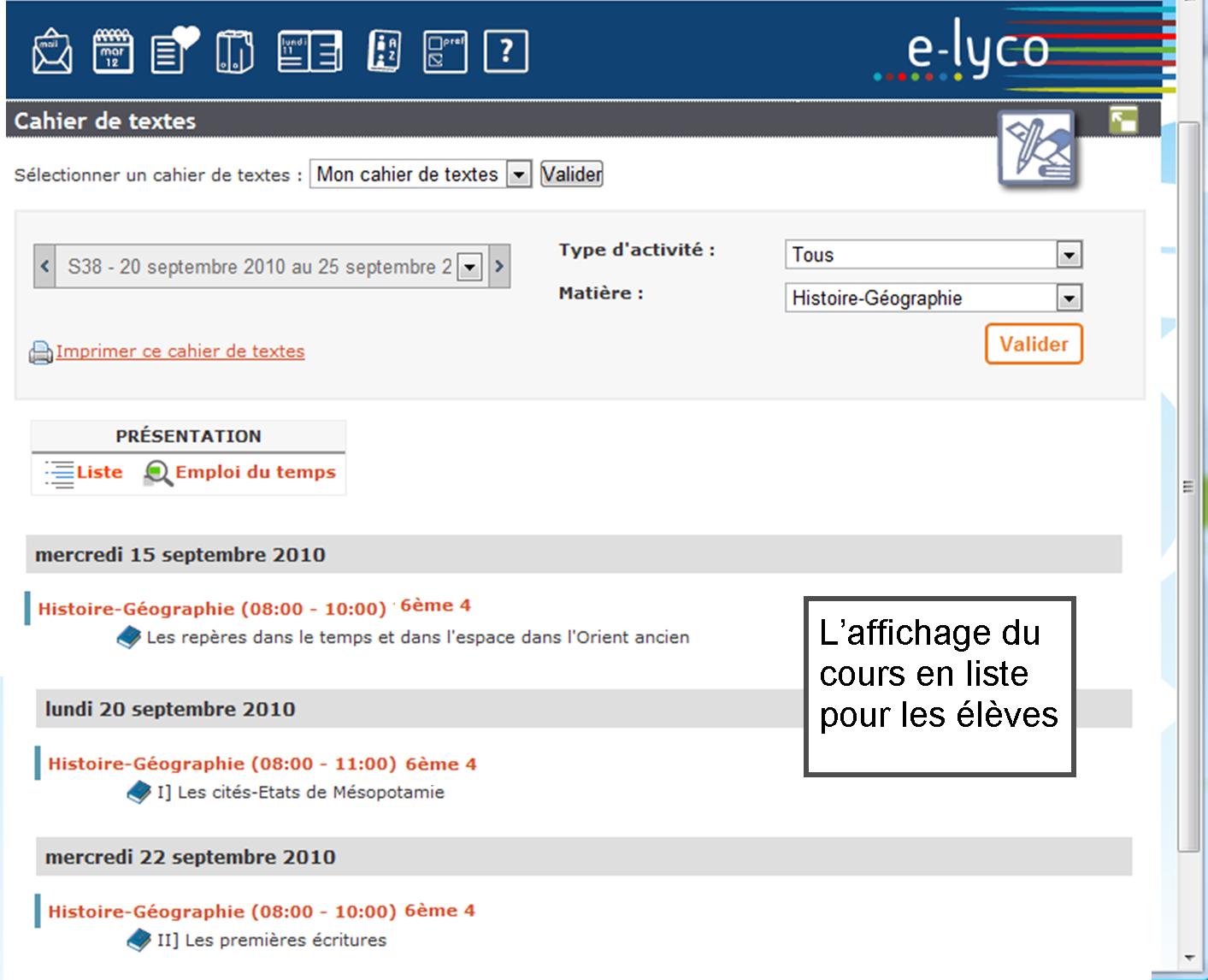Click 'Imprimer ce cahier de textes' link

pos(180,351)
